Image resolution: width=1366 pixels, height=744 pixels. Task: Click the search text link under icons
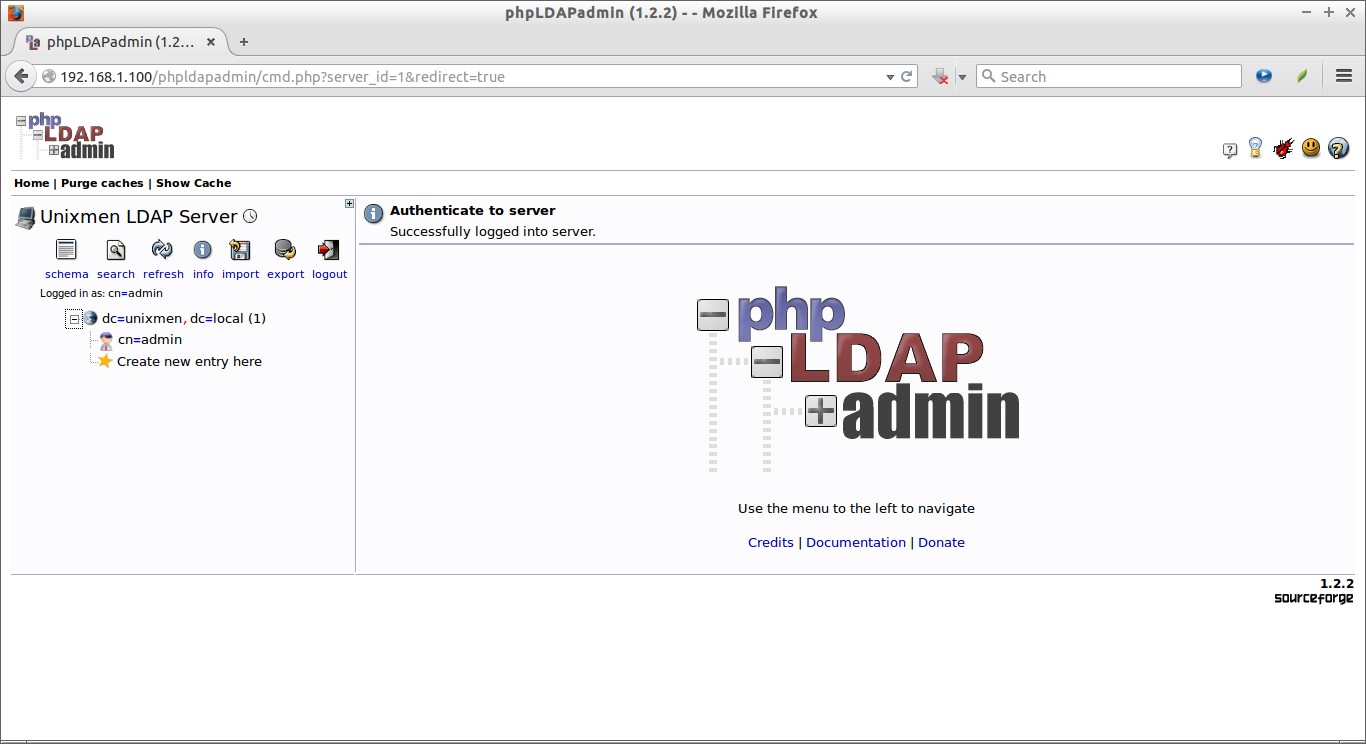[116, 274]
